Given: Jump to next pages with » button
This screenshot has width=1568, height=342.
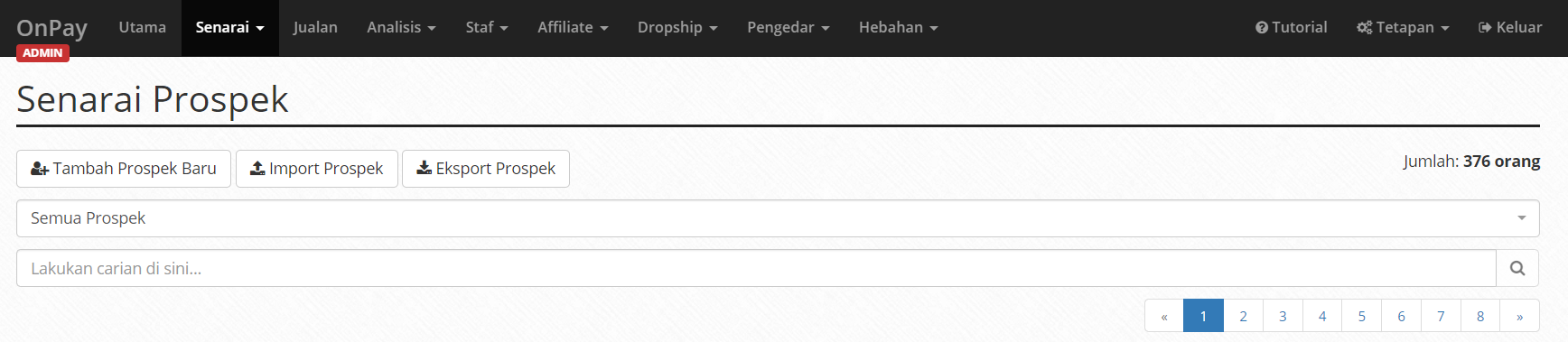Looking at the screenshot, I should coord(1520,316).
